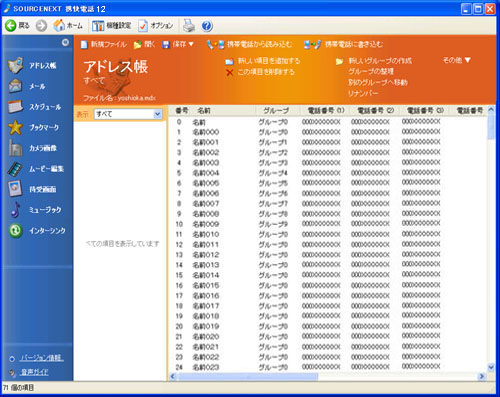Click Renumber (リナンバー) link
The image size is (500, 397).
point(363,93)
